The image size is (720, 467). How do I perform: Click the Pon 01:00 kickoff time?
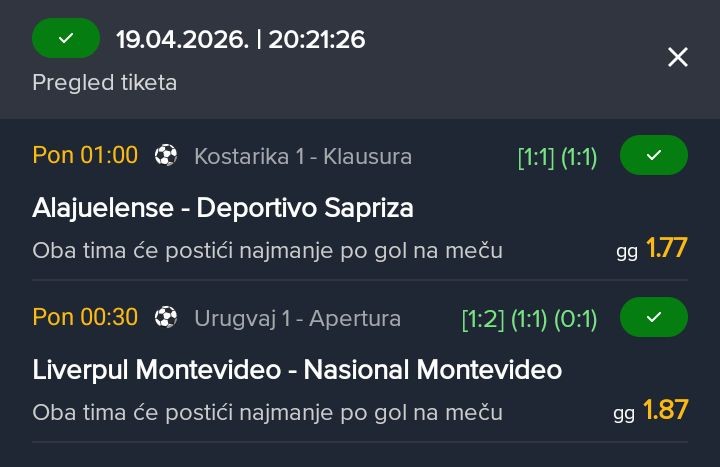pyautogui.click(x=85, y=156)
